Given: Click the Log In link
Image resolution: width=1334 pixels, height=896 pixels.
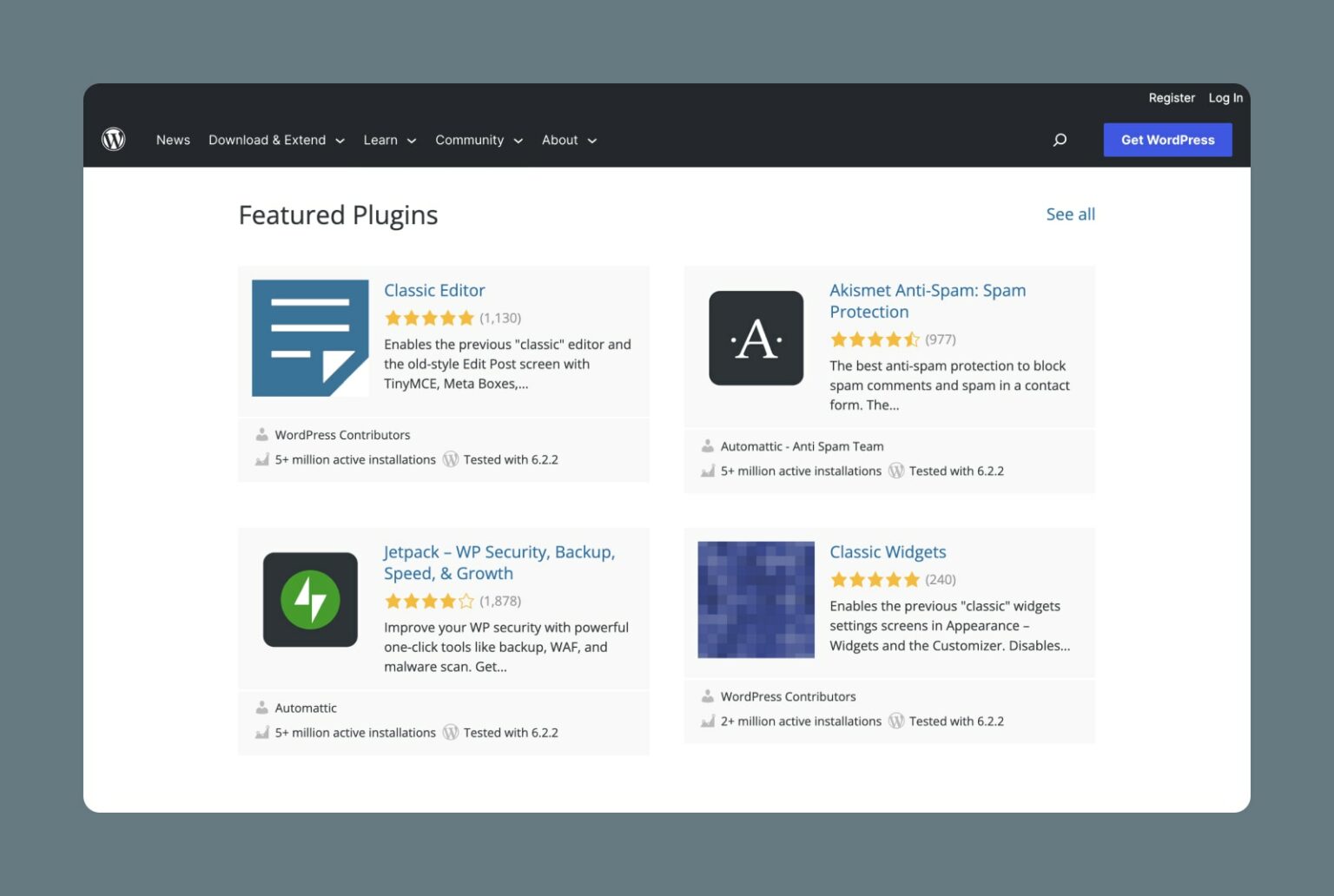Looking at the screenshot, I should click(1225, 97).
